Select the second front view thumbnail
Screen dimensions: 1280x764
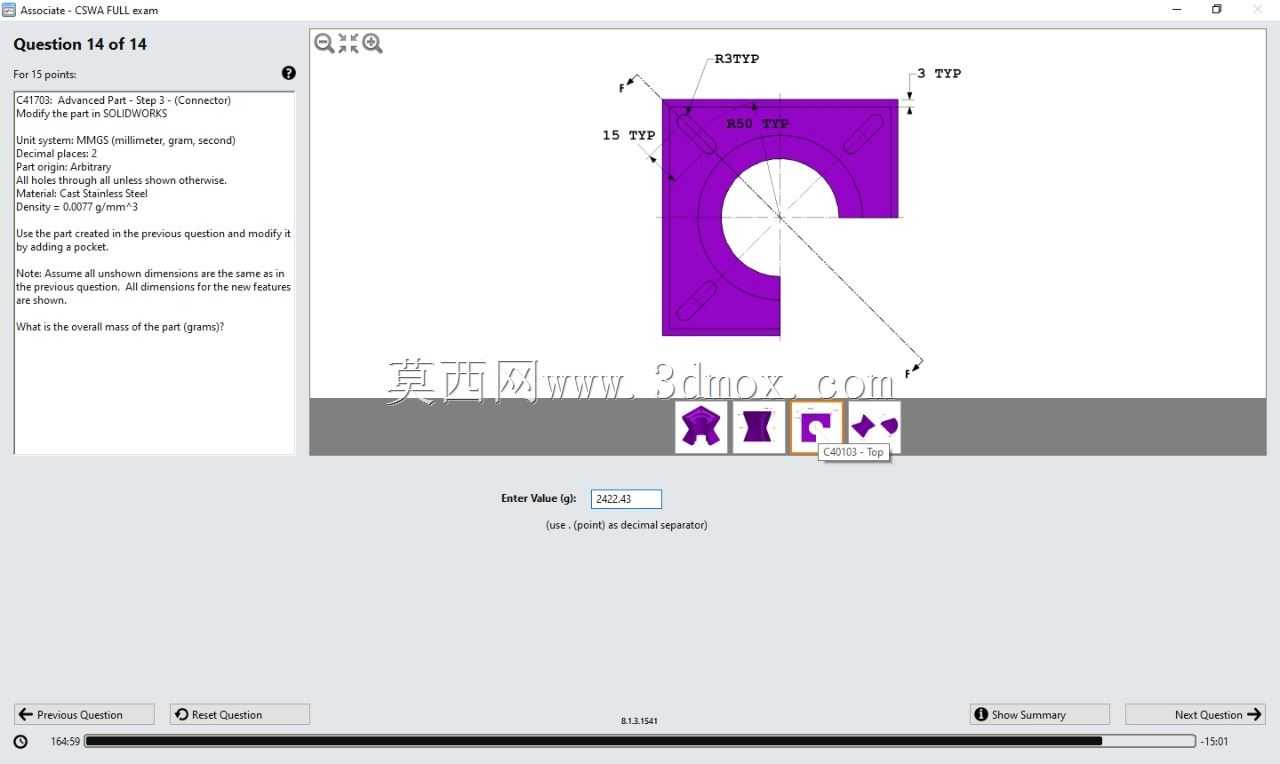(x=759, y=427)
